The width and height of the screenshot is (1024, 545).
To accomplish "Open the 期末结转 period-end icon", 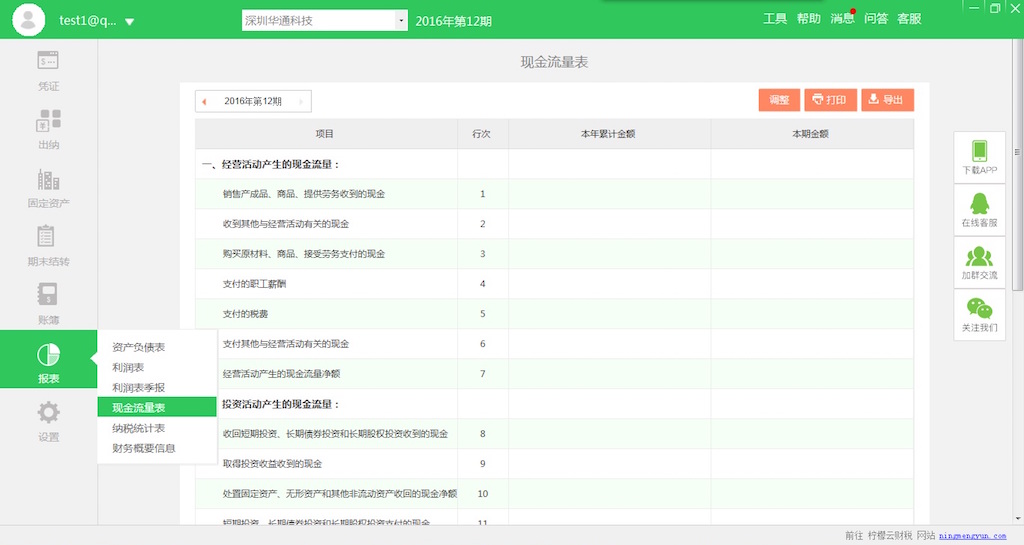I will click(48, 237).
